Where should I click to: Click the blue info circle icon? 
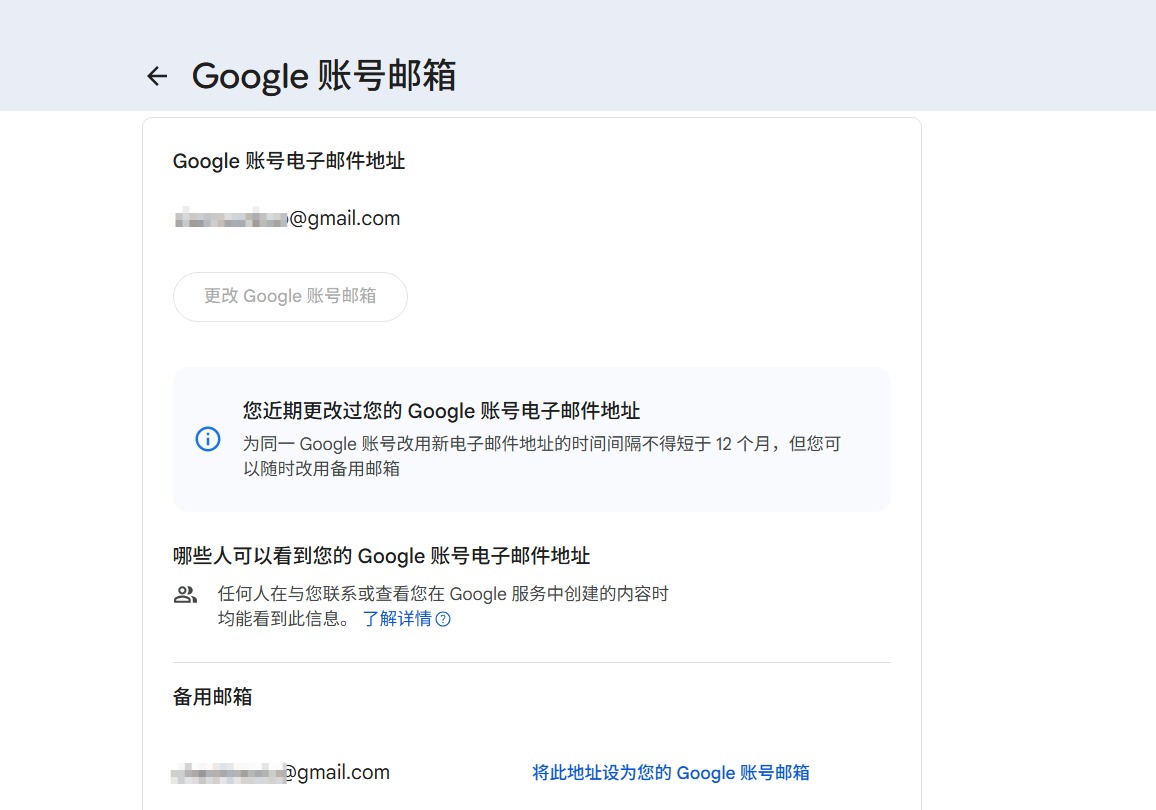[x=207, y=439]
